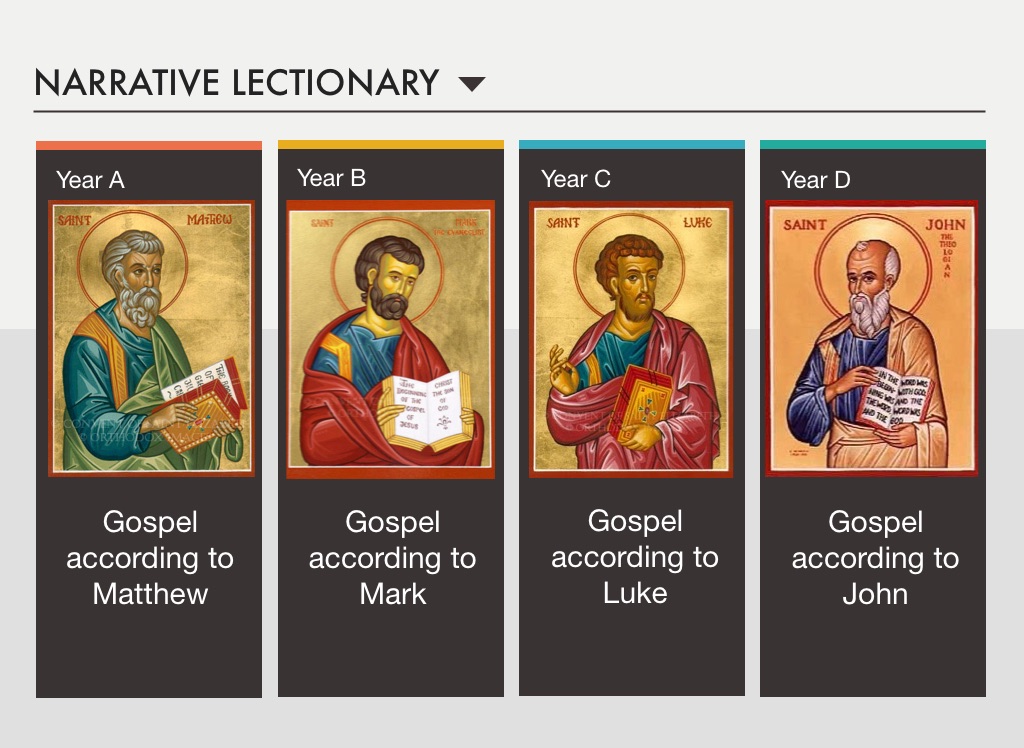Viewport: 1024px width, 748px height.
Task: Select the Year C label
Action: [x=575, y=178]
